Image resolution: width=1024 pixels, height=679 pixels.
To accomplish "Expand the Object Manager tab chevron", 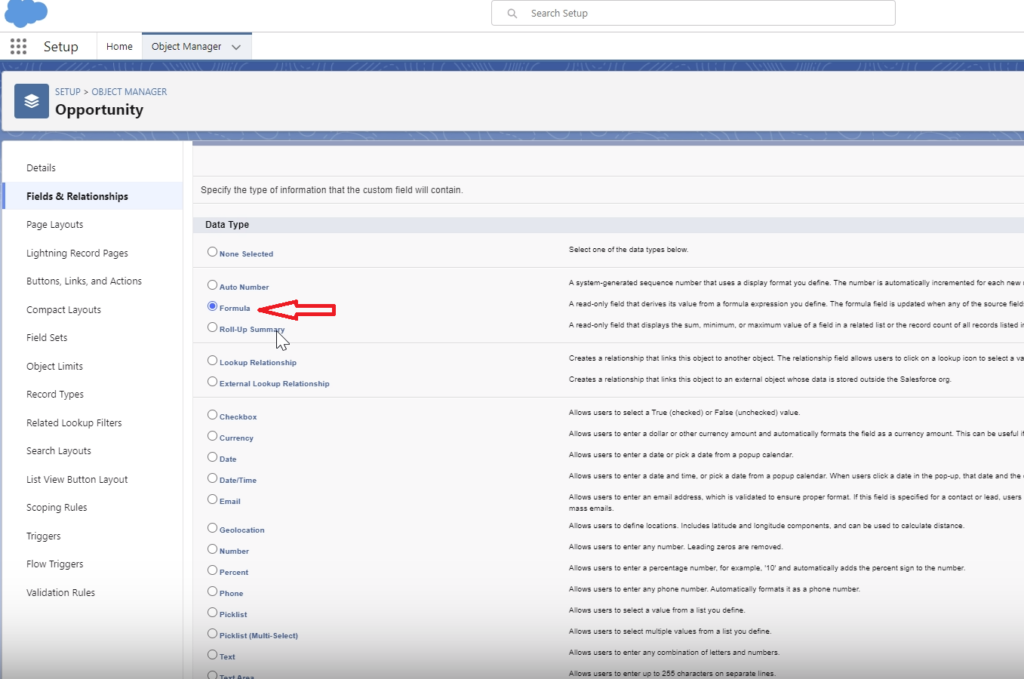I will (236, 47).
